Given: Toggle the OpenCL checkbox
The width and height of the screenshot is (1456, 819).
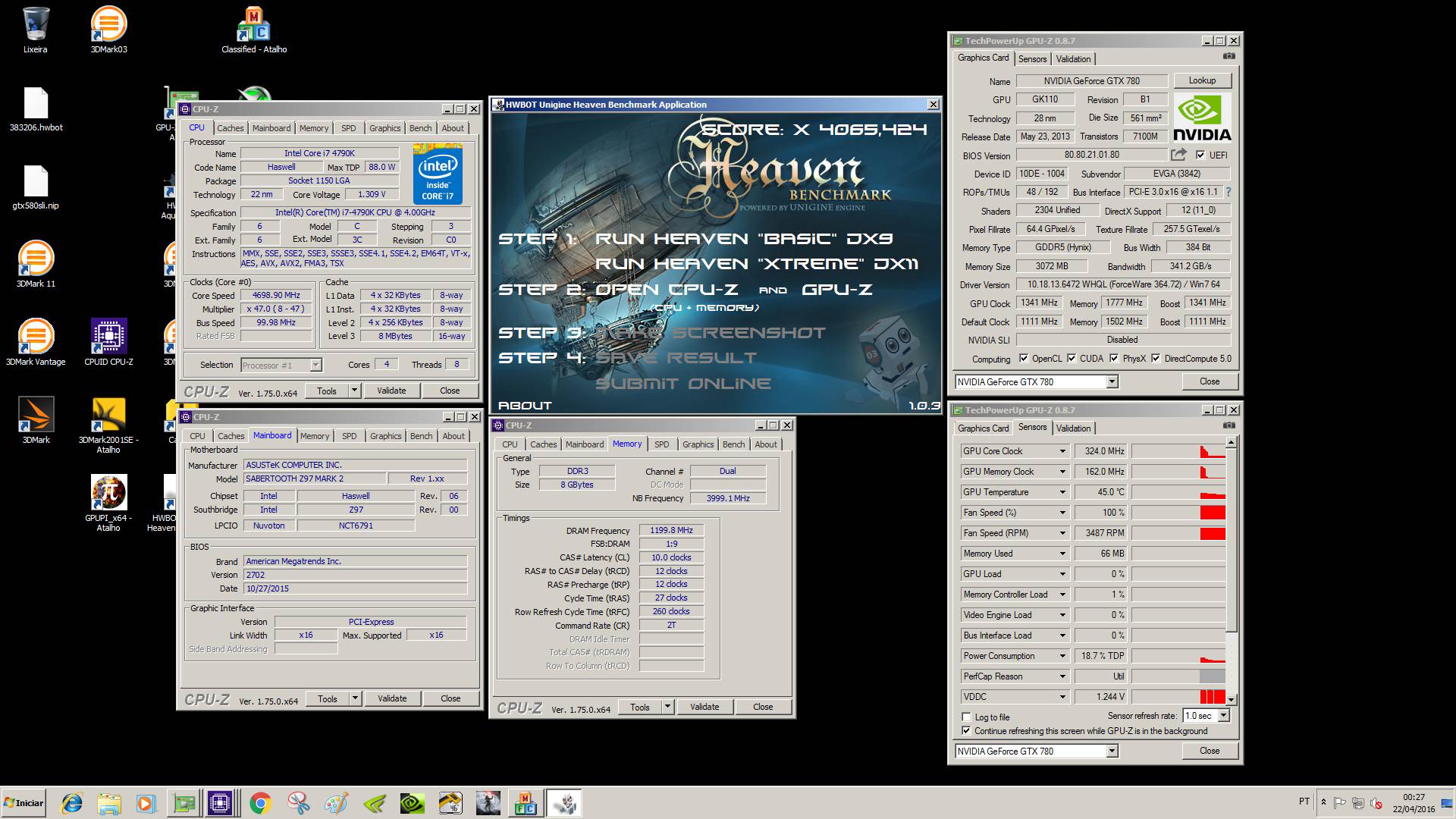Looking at the screenshot, I should 1024,359.
